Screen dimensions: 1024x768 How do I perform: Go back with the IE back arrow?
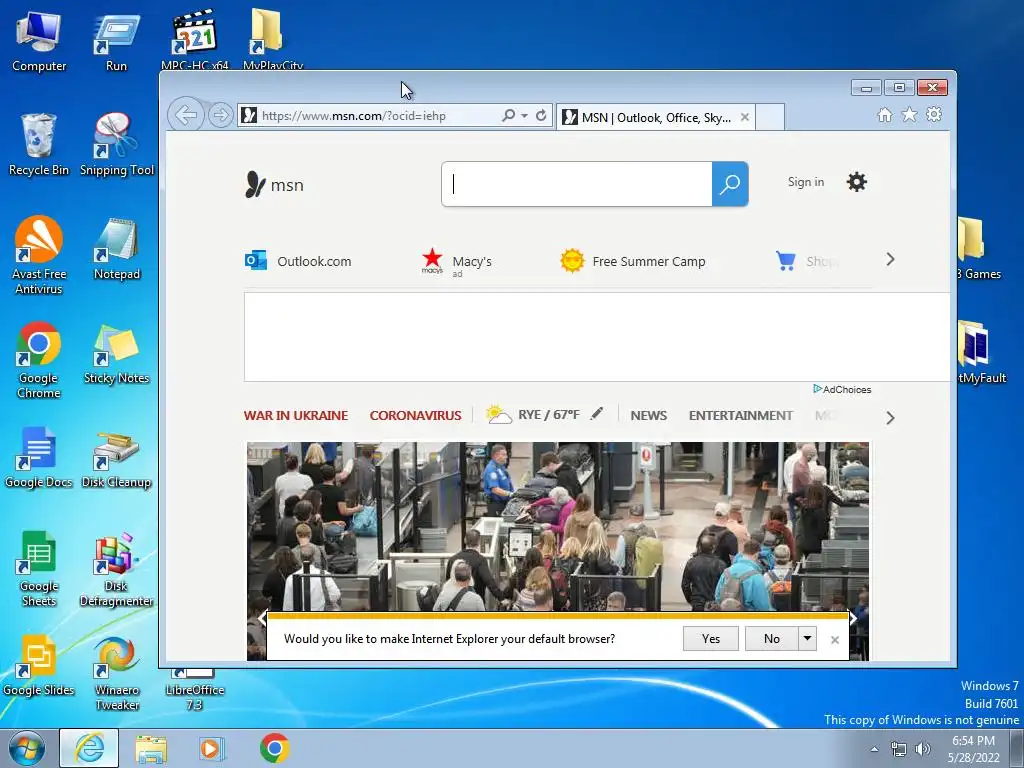coord(186,116)
